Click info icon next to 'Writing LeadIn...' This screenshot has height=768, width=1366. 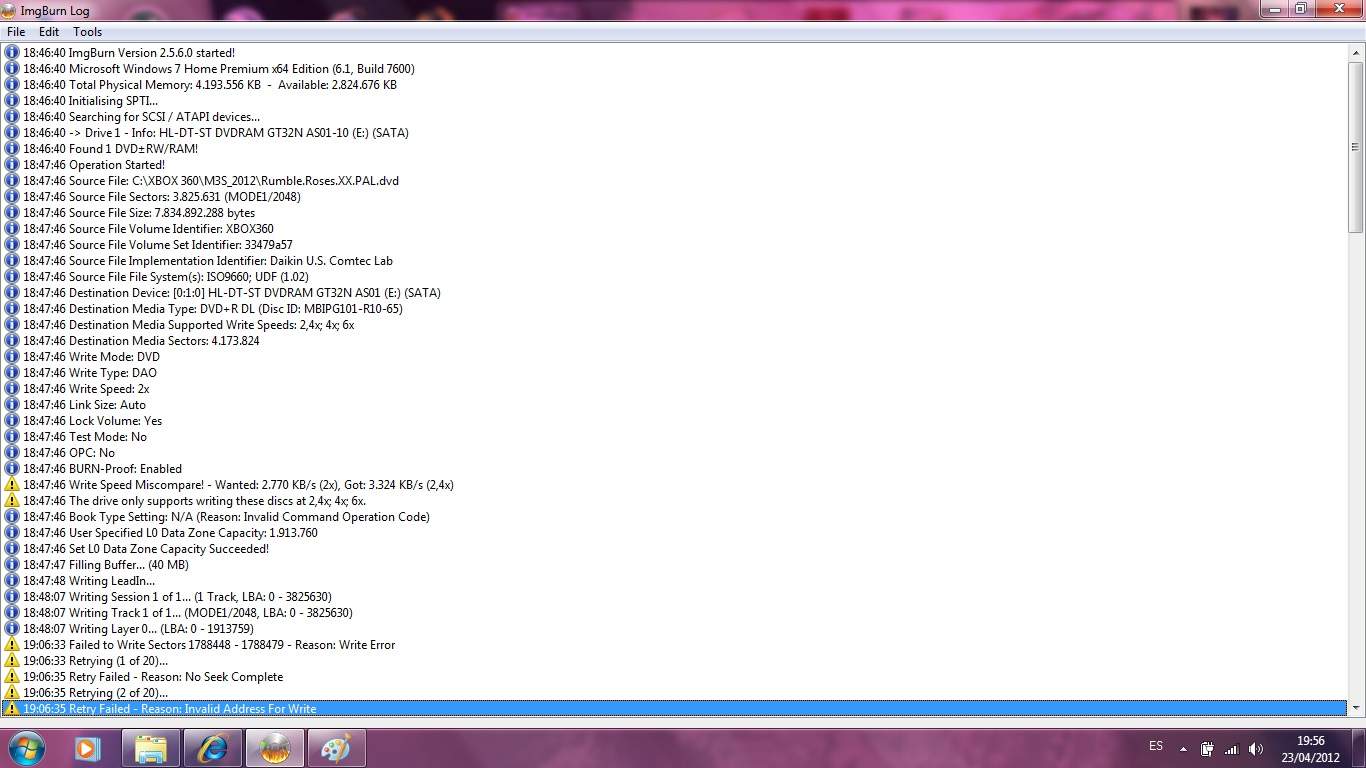coord(12,581)
